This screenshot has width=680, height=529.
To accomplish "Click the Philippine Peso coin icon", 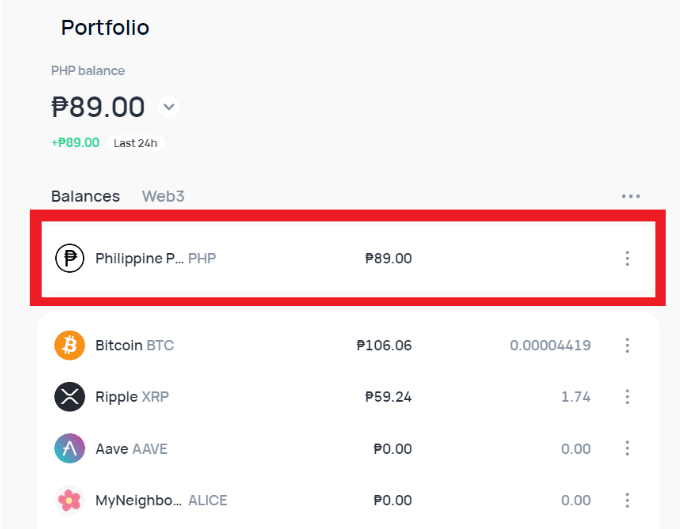I will (70, 258).
